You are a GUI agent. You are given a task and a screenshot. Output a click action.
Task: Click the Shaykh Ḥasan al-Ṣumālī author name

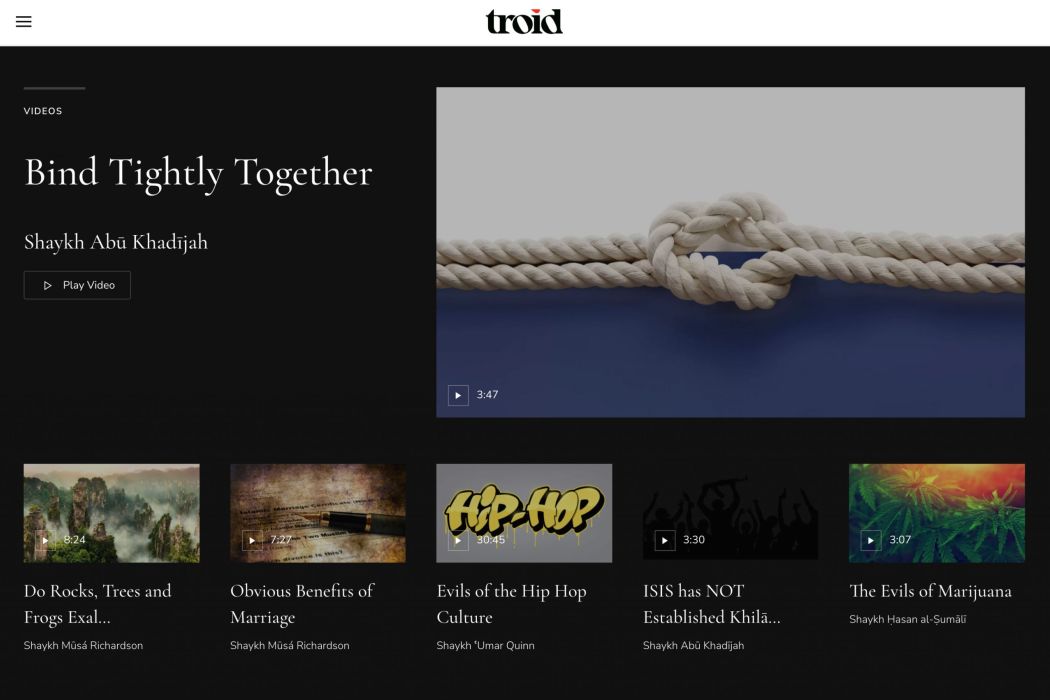pyautogui.click(x=907, y=620)
